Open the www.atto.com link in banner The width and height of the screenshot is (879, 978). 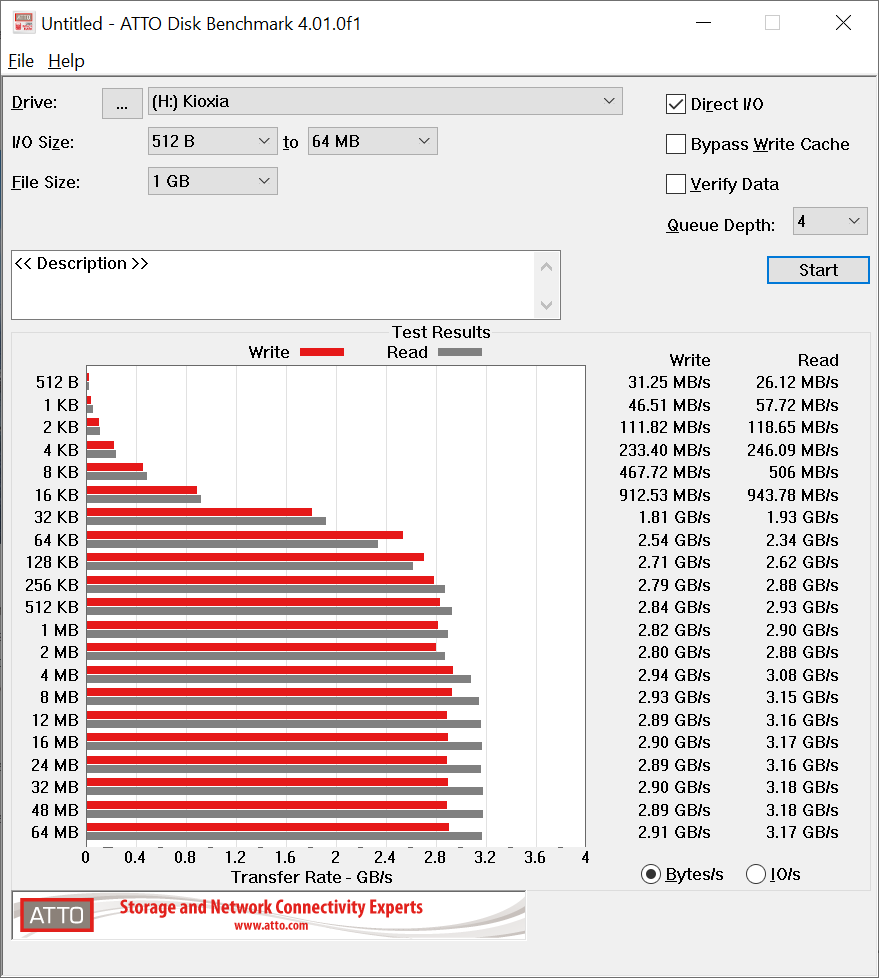pyautogui.click(x=271, y=926)
